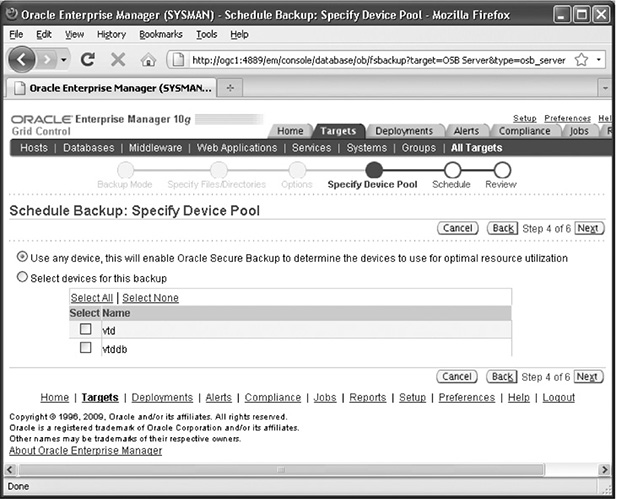This screenshot has height=499, width=618.
Task: Open About Oracle Enterprise Manager link
Action: [x=86, y=451]
